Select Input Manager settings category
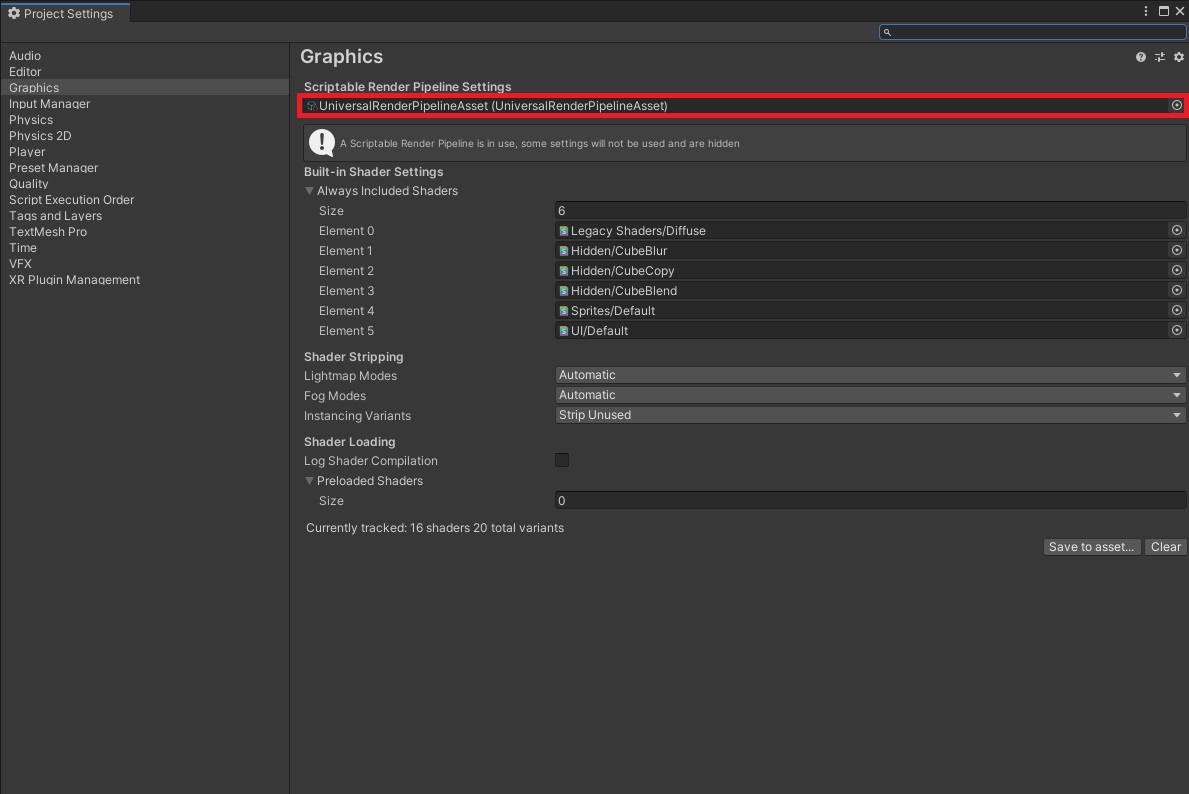Image resolution: width=1189 pixels, height=794 pixels. tap(144, 103)
